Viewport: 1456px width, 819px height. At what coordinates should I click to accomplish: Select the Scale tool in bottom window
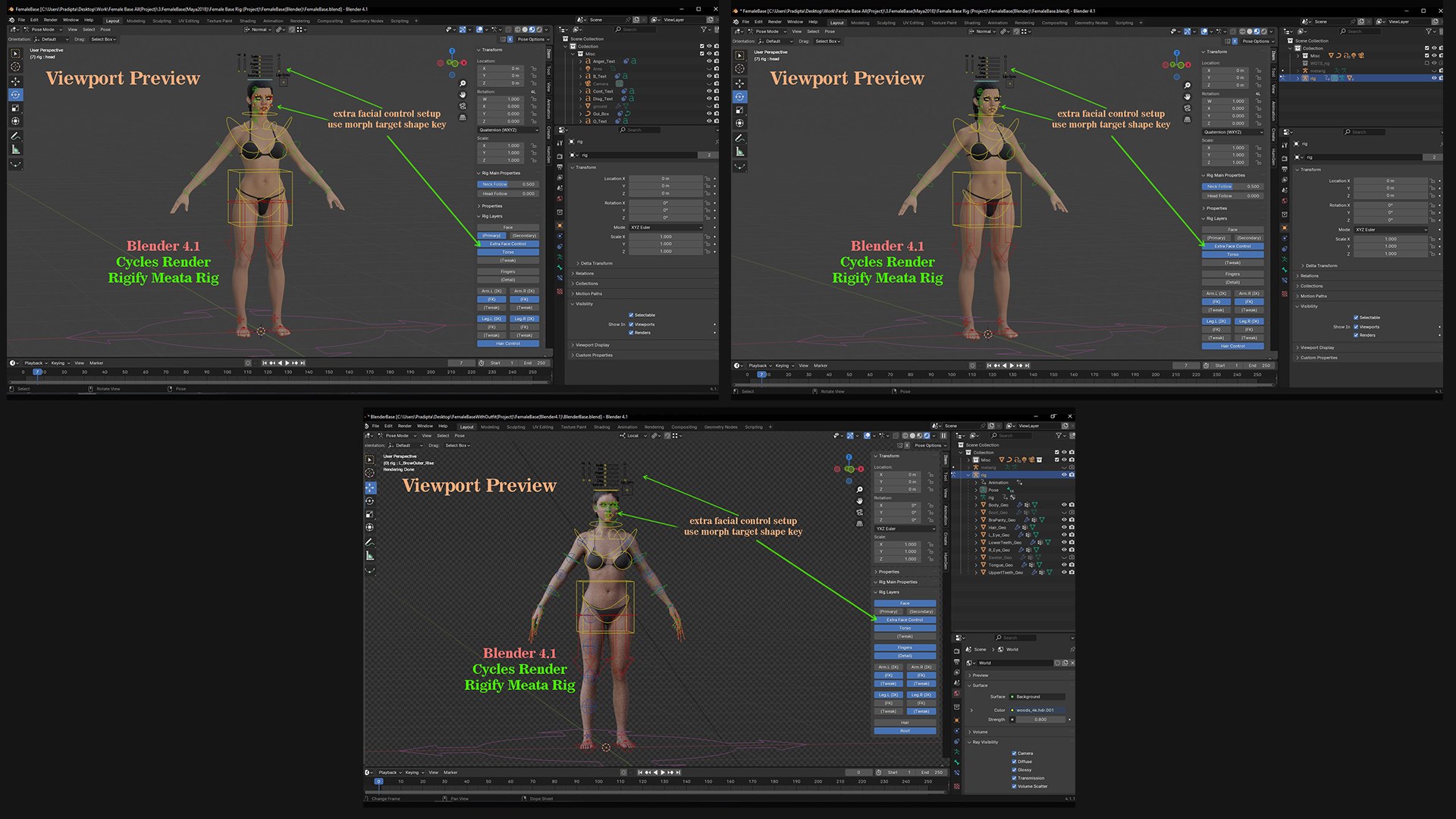click(370, 514)
